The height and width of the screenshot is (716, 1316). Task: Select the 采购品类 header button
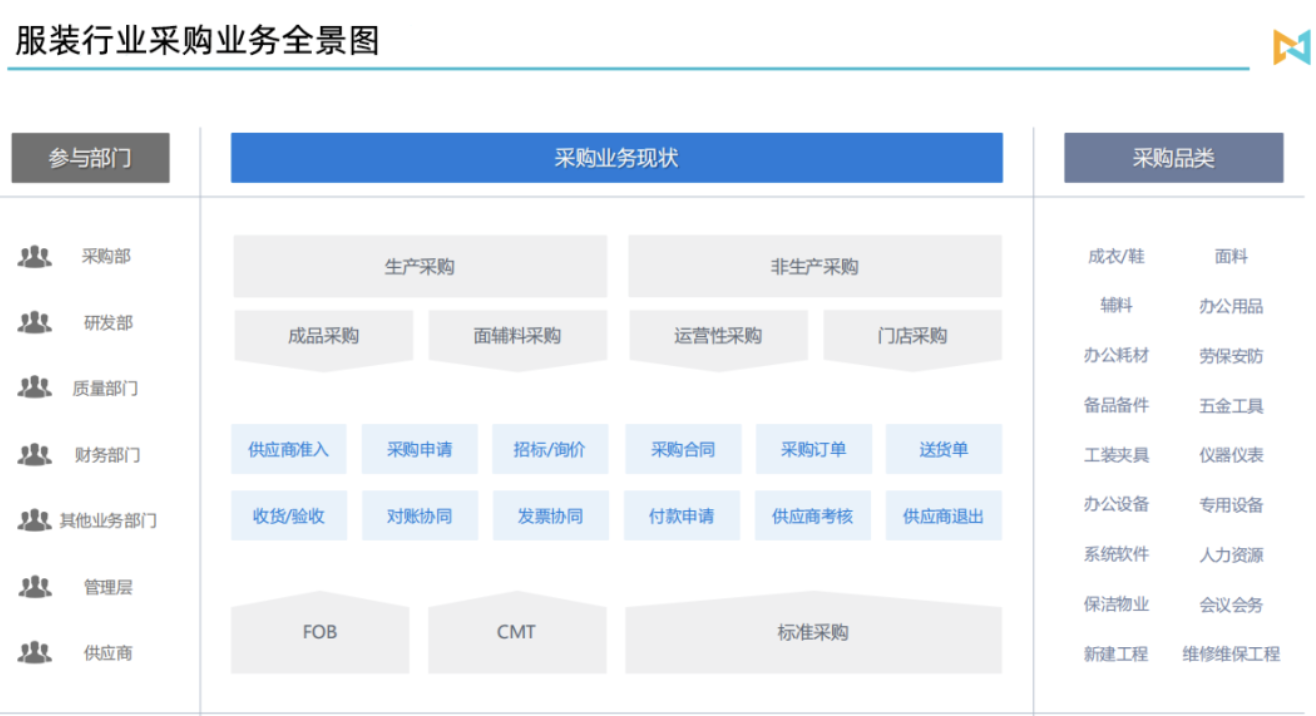point(1173,158)
